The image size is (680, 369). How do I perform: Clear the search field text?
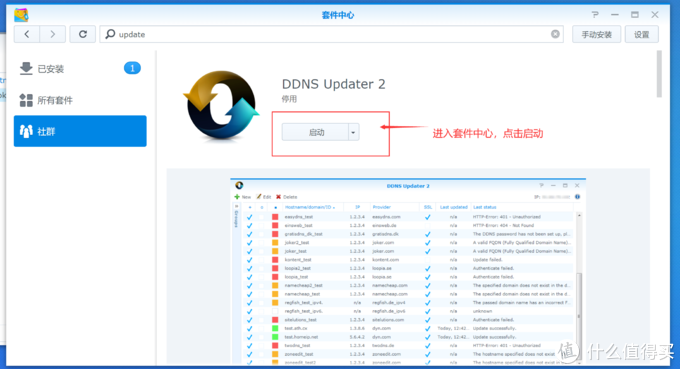coord(555,34)
